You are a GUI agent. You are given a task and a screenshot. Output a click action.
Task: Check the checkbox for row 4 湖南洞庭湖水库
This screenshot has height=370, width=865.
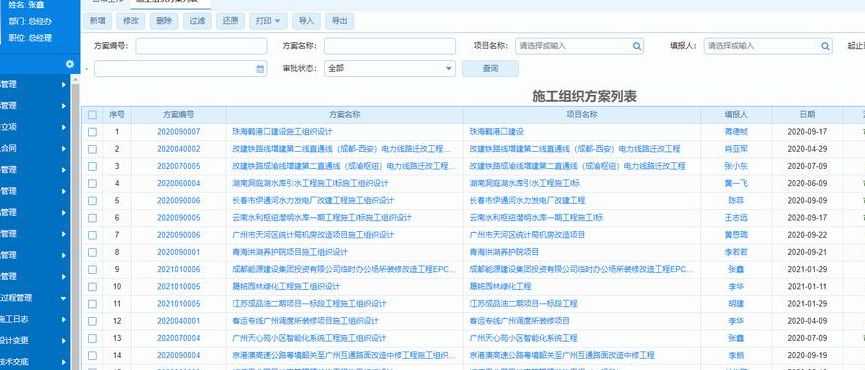click(x=92, y=184)
